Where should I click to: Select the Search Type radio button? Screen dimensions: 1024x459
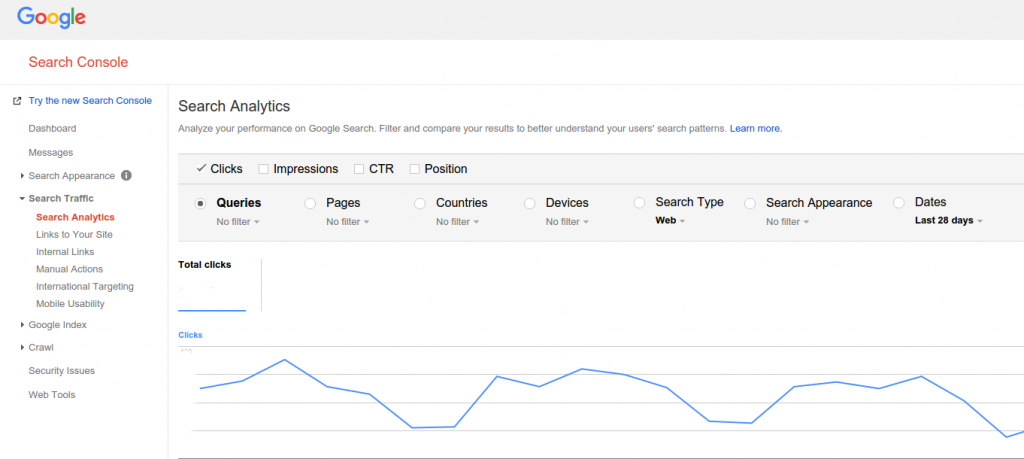click(x=639, y=203)
